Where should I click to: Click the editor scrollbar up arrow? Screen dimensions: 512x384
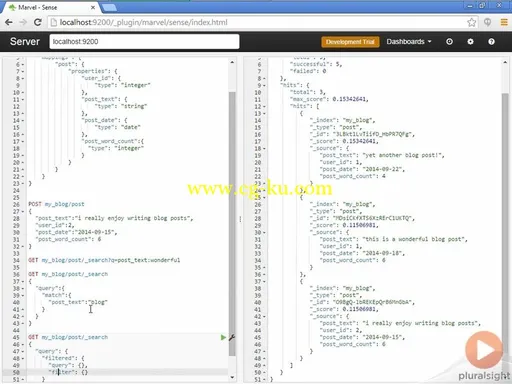[x=232, y=62]
